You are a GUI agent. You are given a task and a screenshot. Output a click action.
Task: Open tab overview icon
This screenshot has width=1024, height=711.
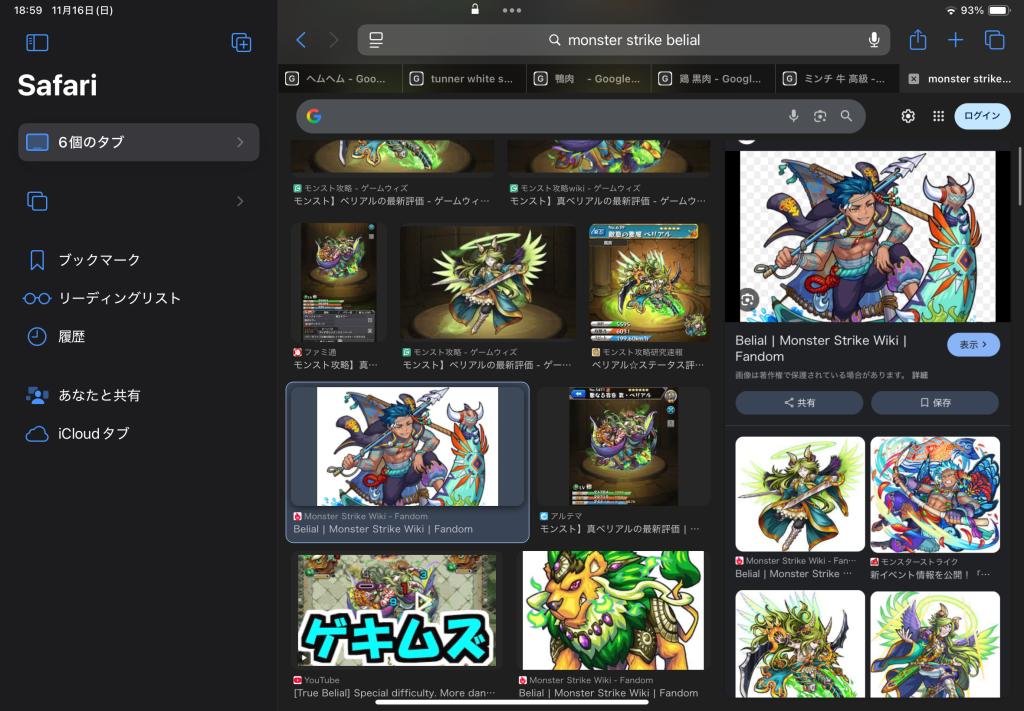[994, 40]
